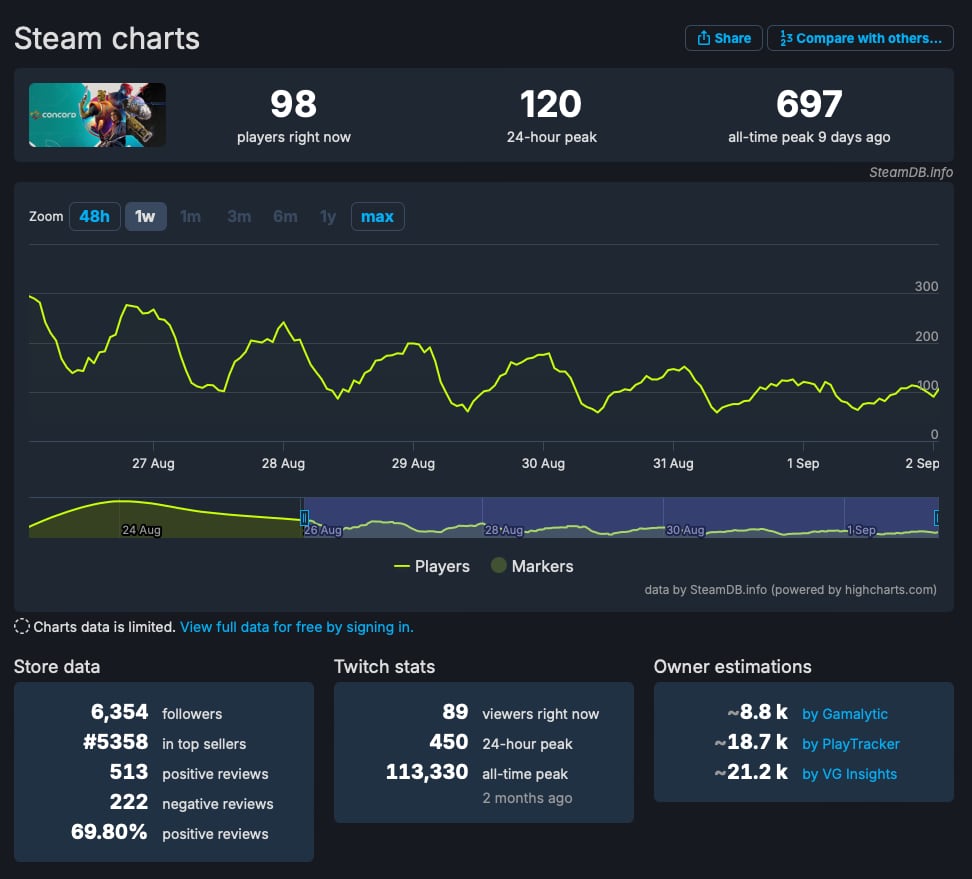
Task: Click the dashed circle limited-data icon
Action: (x=22, y=627)
